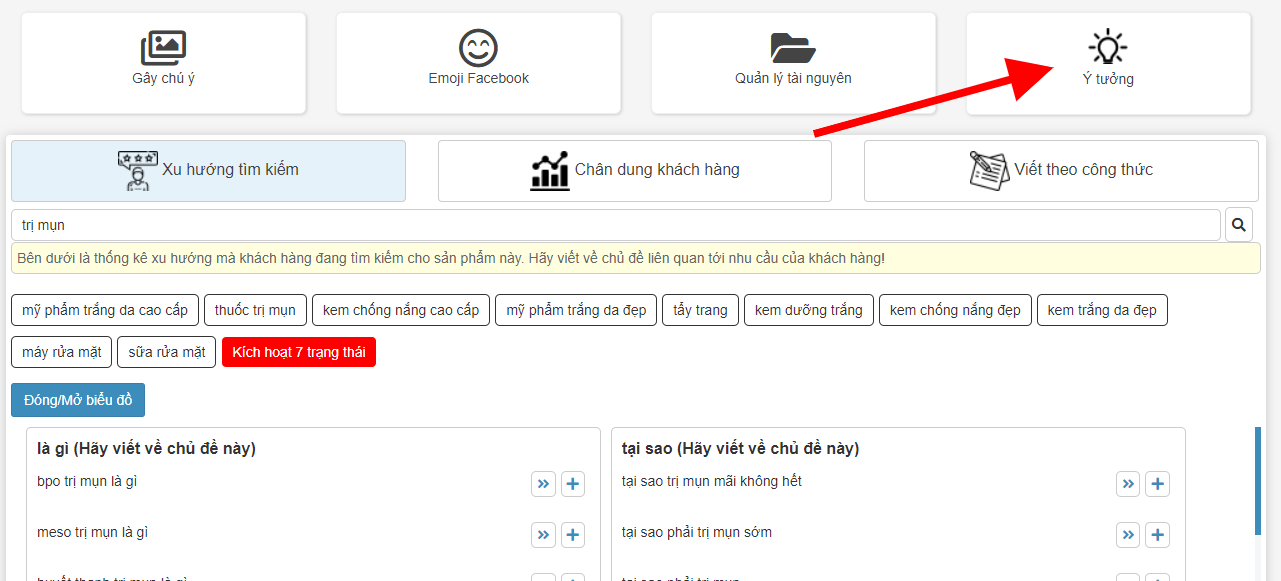The image size is (1281, 581).
Task: Select the 'máy rửa mặt' tag
Action: [62, 352]
